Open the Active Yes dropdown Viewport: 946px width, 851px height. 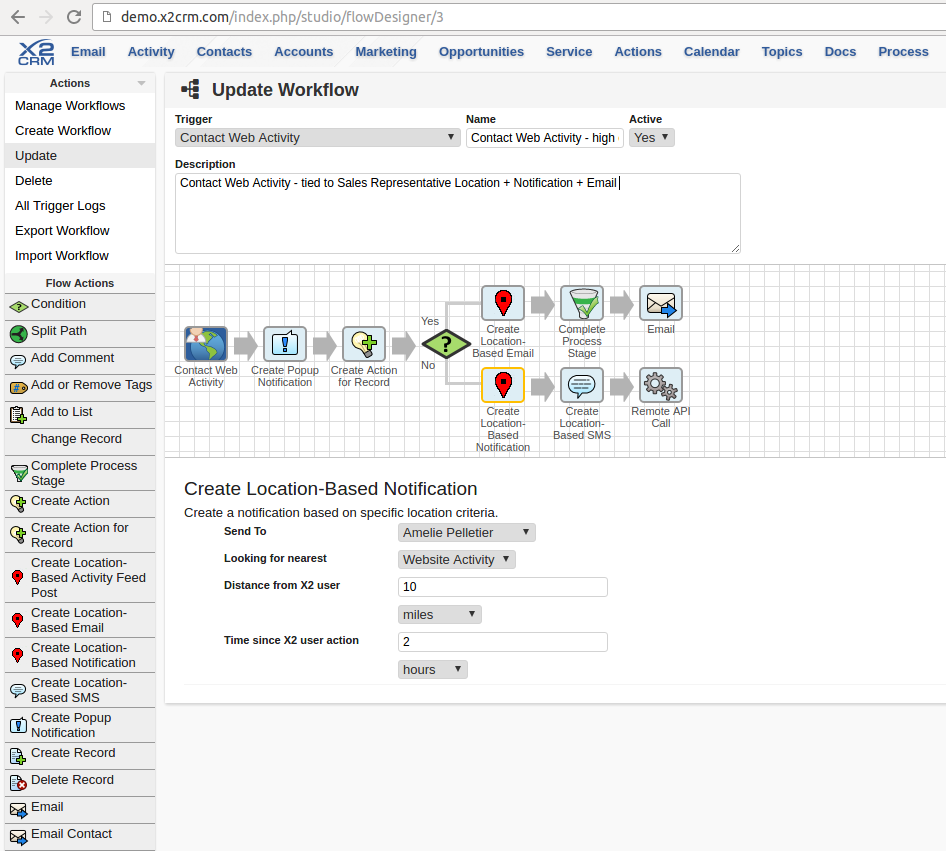pyautogui.click(x=651, y=138)
